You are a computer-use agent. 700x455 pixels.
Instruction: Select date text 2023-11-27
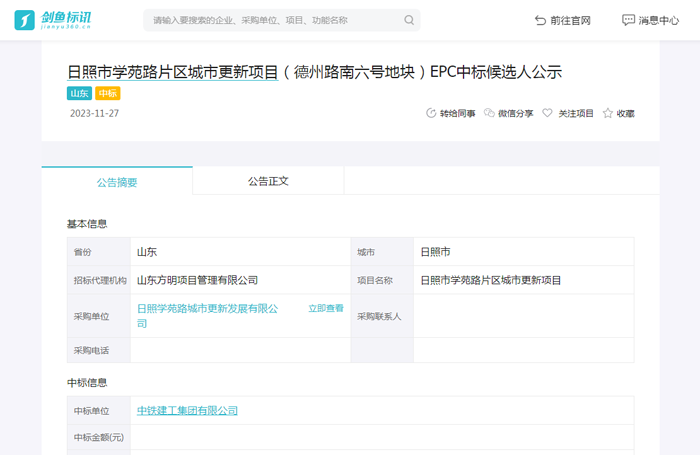click(x=94, y=113)
